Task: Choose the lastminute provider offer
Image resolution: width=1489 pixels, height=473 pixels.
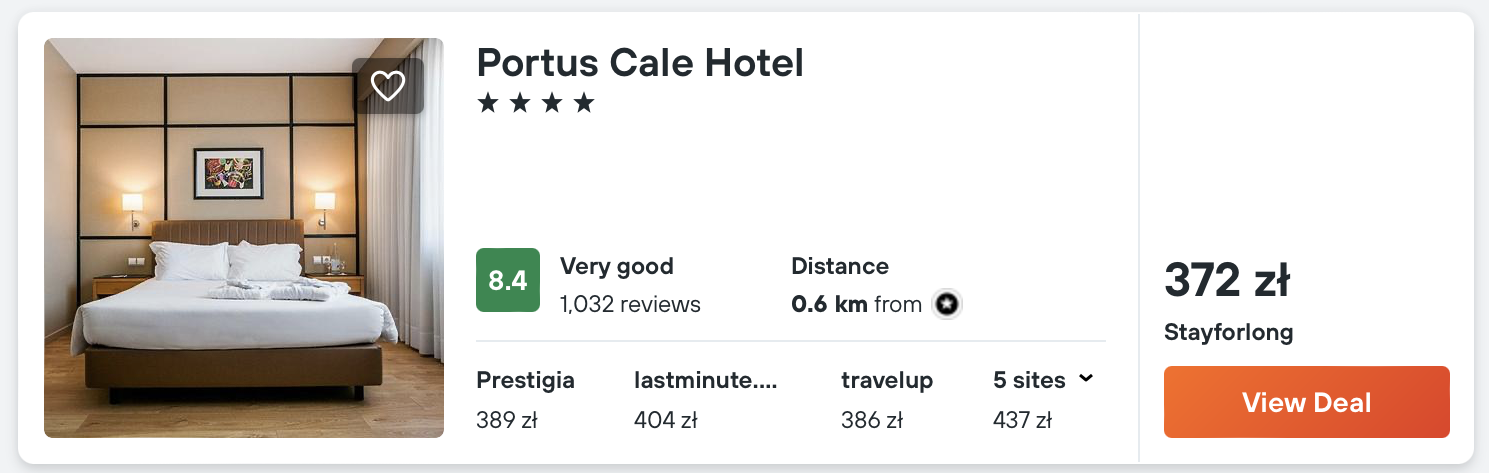Action: [x=705, y=380]
